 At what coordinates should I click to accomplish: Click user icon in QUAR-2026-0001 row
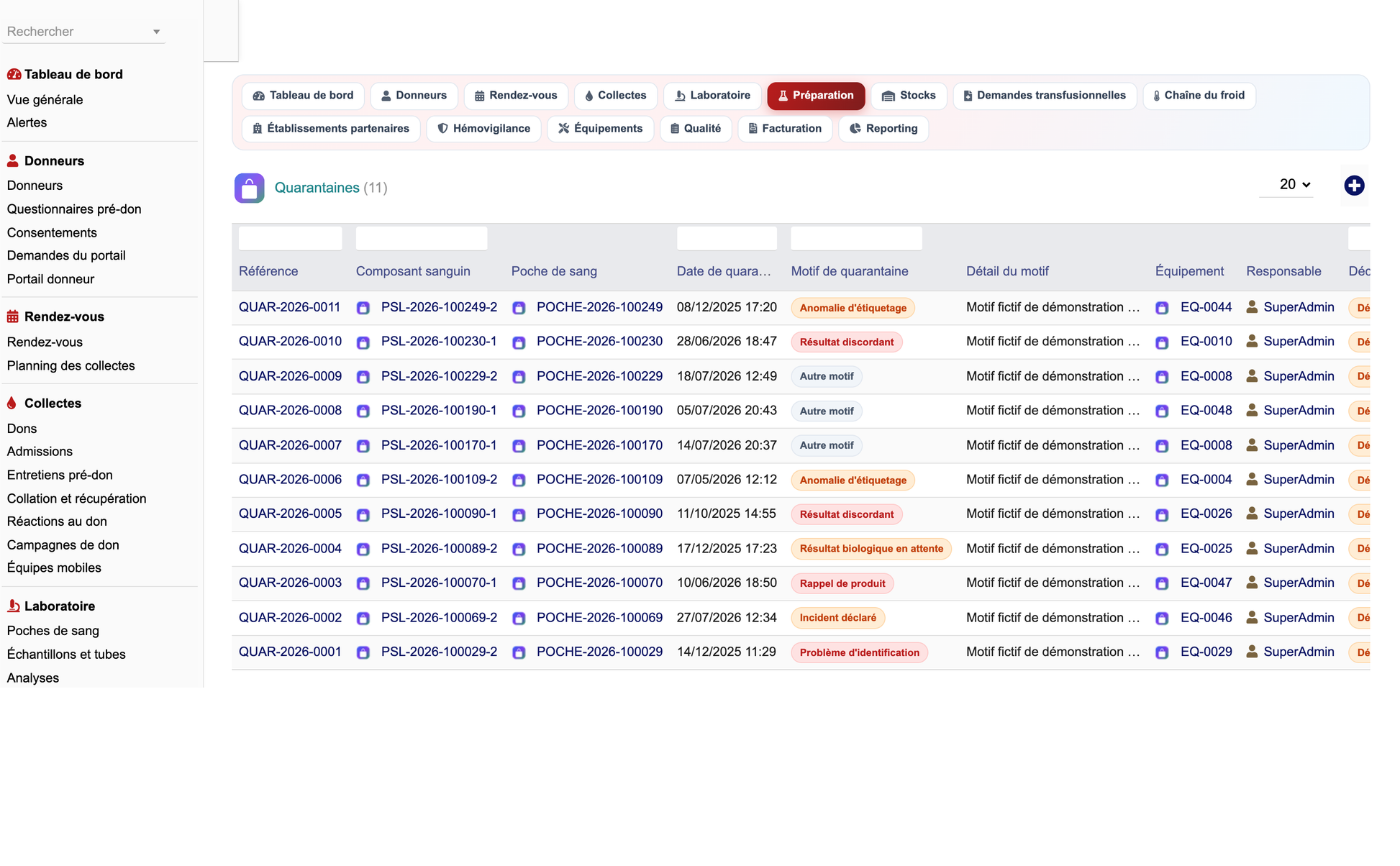[x=1252, y=652]
